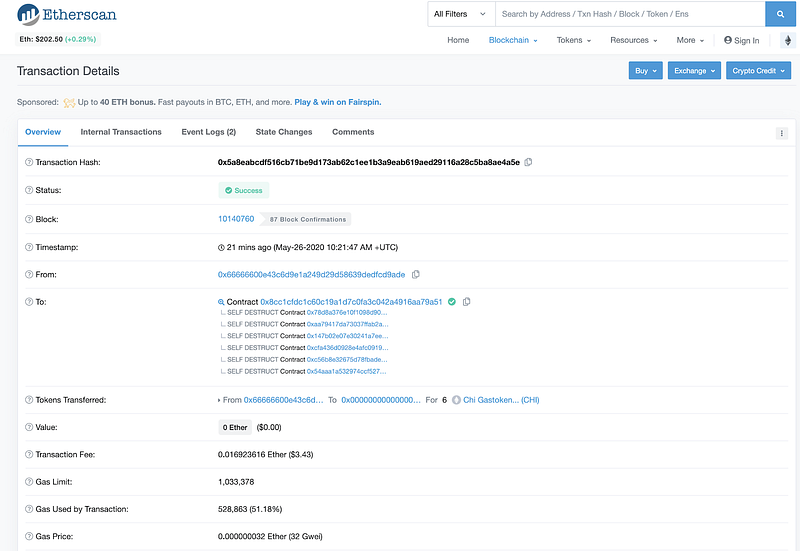Copy the From address
Viewport: 800px width, 551px height.
tap(415, 274)
